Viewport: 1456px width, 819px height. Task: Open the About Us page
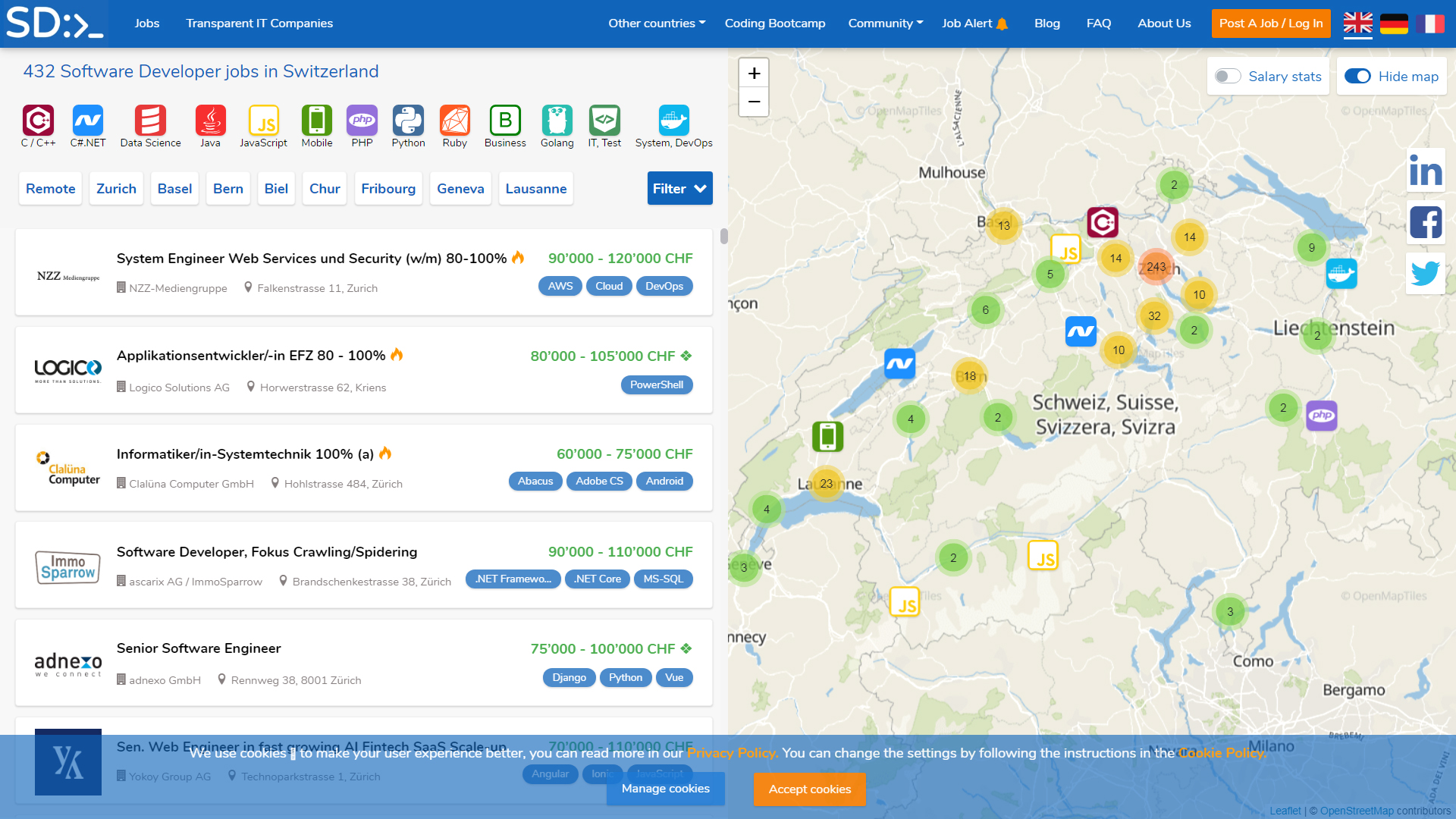click(x=1164, y=24)
